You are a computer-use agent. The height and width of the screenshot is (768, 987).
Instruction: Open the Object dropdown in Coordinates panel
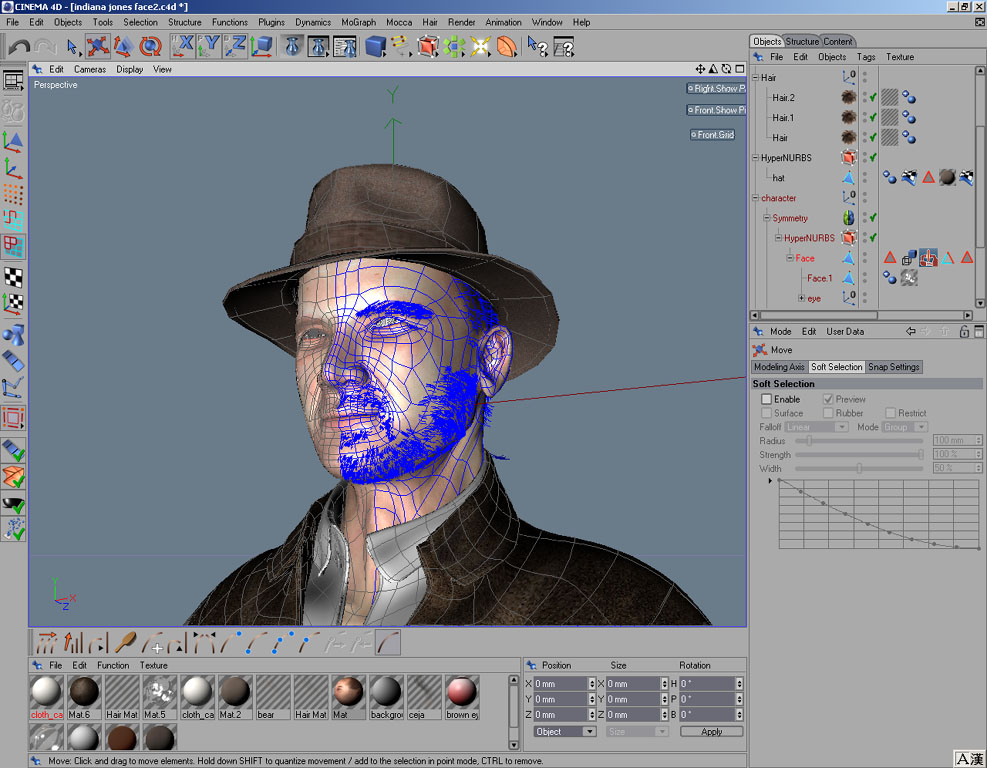pyautogui.click(x=565, y=731)
